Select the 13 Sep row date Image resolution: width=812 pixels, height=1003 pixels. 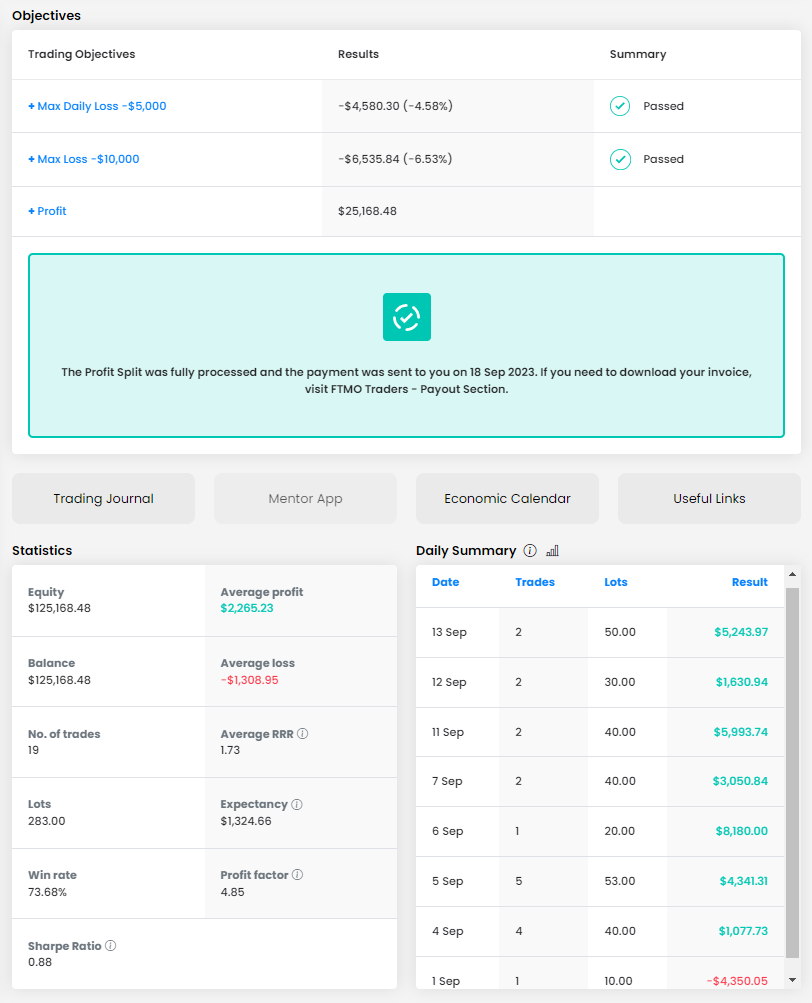[x=449, y=632]
